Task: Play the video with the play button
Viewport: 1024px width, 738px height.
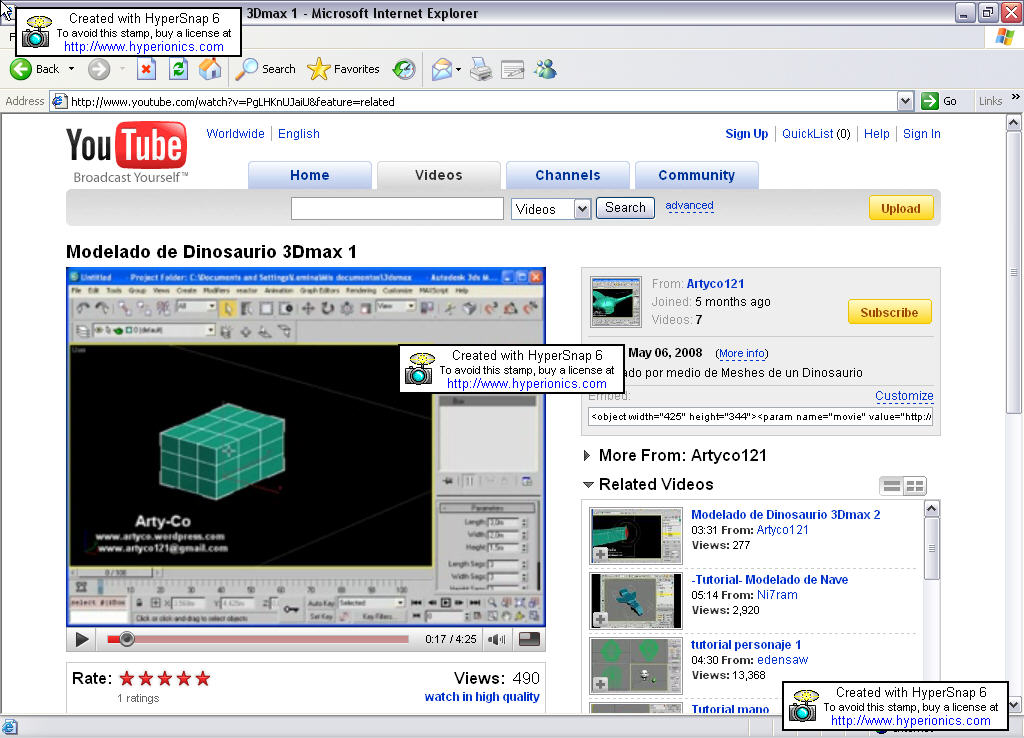Action: (x=82, y=639)
